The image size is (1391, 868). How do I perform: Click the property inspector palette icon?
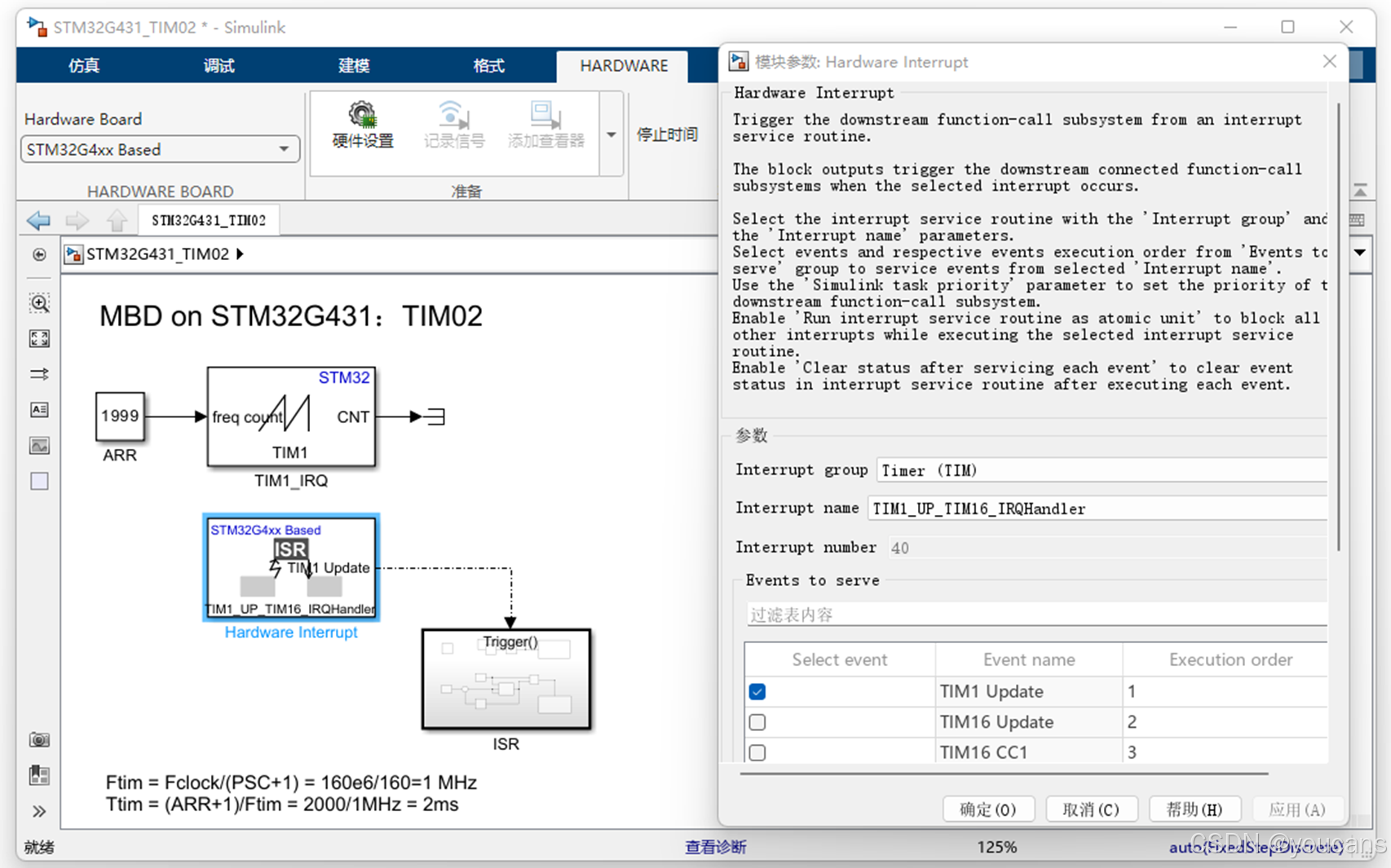39,775
